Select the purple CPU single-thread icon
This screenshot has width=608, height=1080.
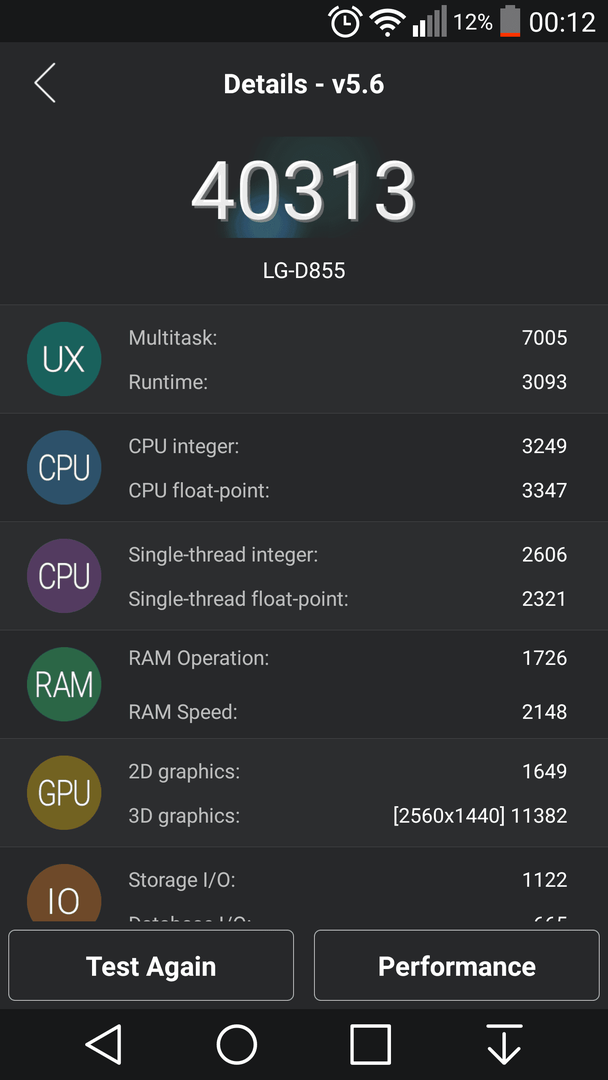coord(64,576)
